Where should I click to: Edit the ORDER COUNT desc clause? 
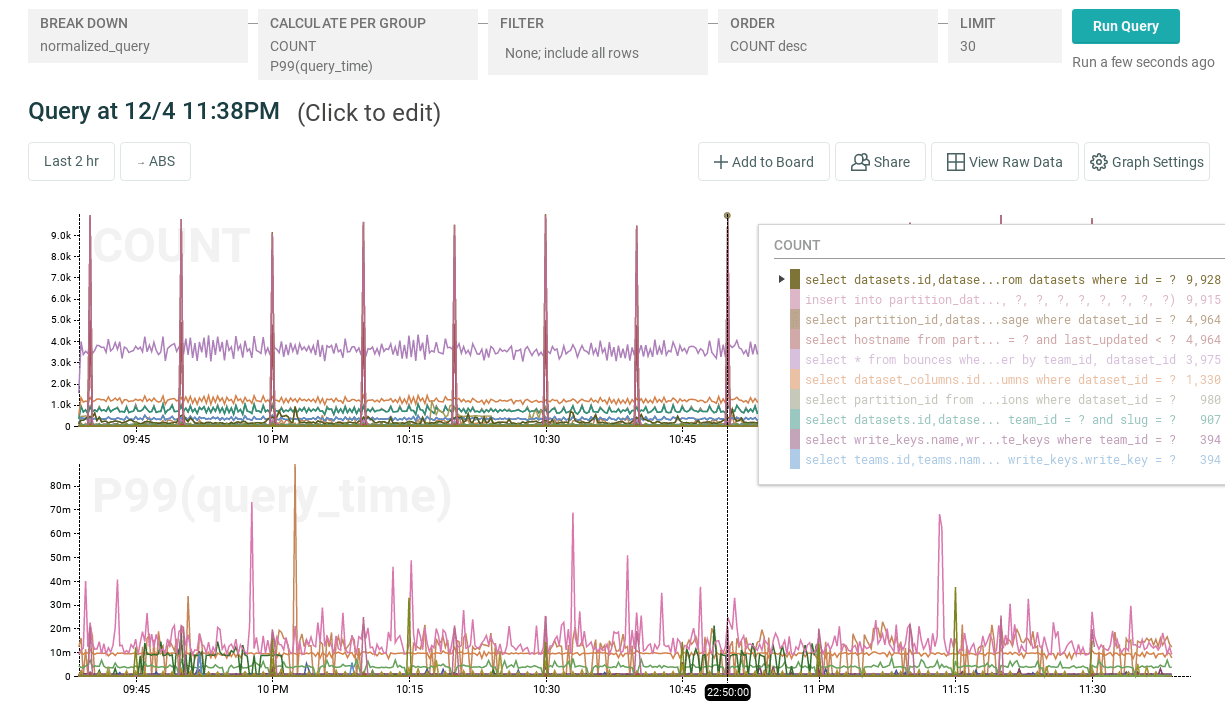827,36
